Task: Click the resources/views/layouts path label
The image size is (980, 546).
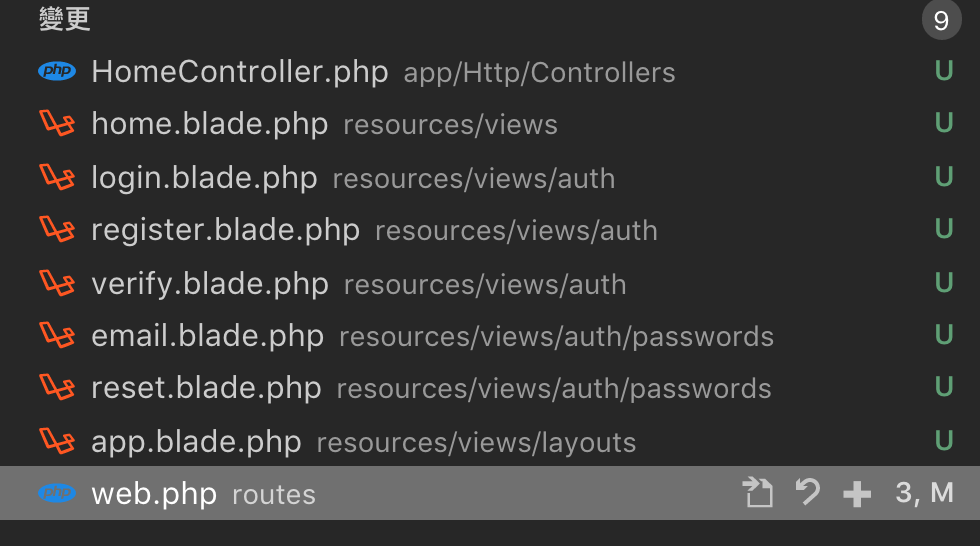Action: click(x=476, y=442)
